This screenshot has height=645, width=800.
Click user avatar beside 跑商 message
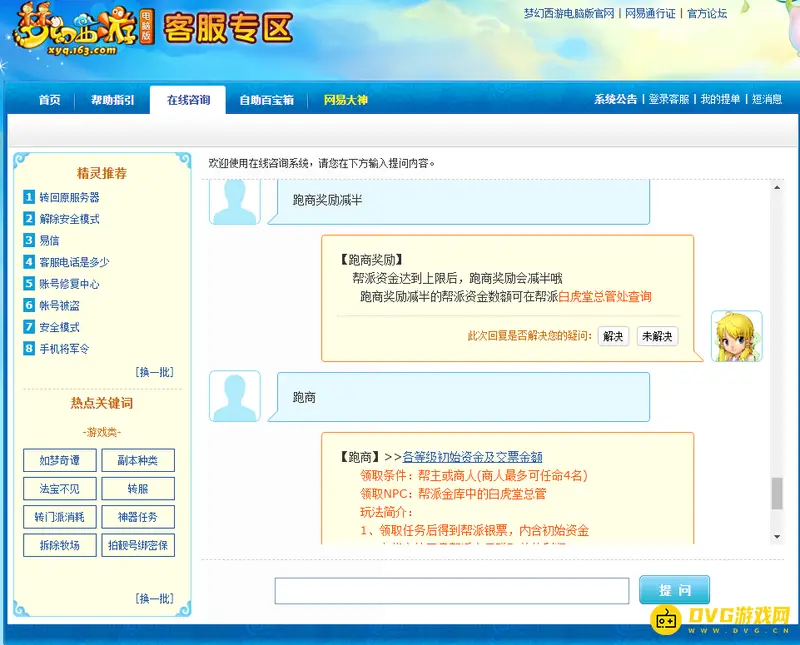[x=235, y=396]
